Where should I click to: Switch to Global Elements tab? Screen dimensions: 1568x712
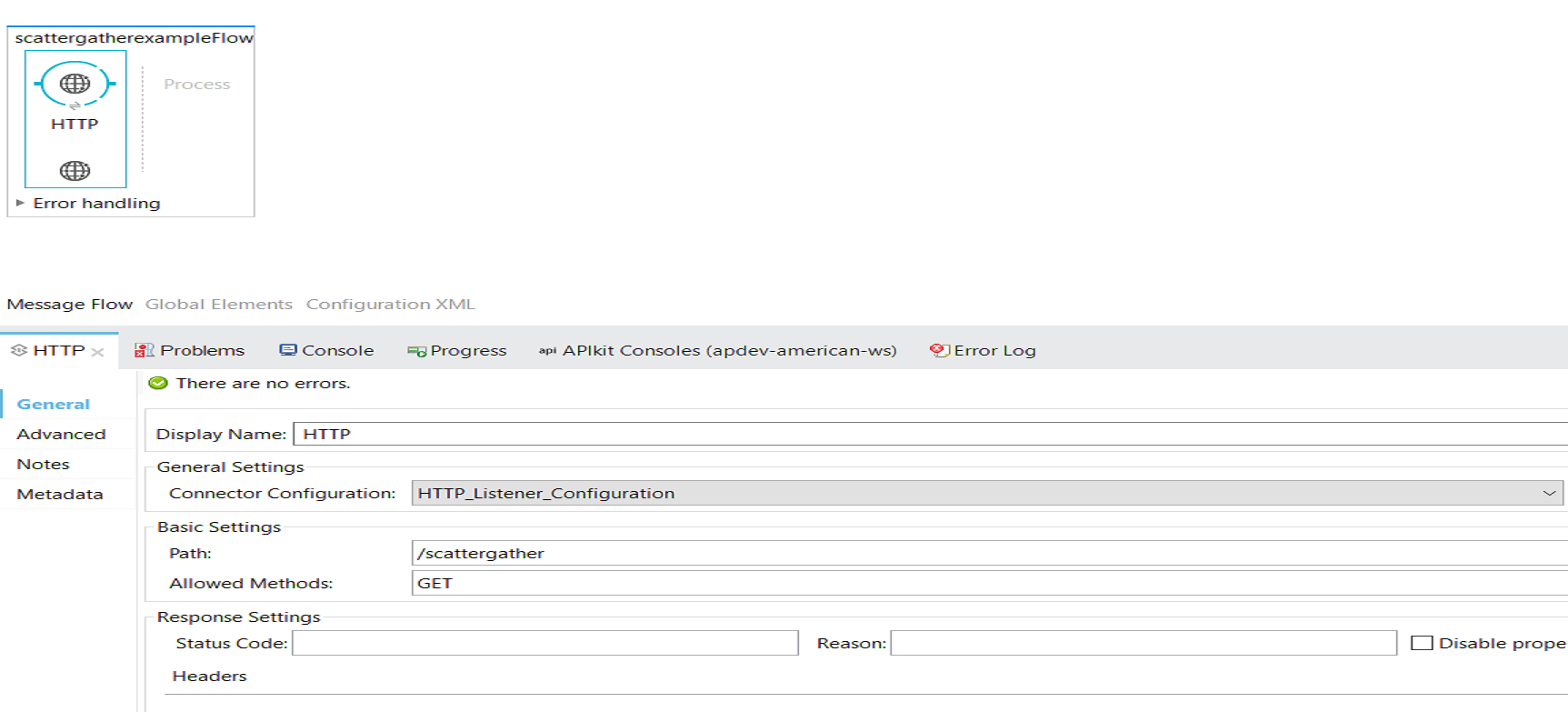click(219, 304)
